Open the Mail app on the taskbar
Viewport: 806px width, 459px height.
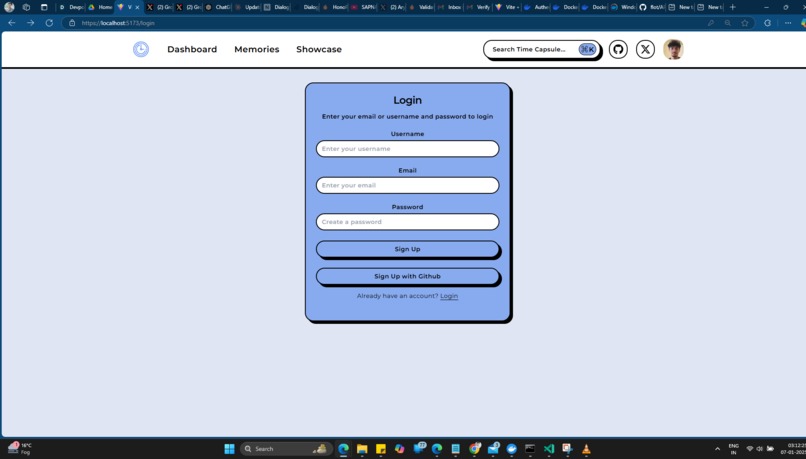click(493, 449)
